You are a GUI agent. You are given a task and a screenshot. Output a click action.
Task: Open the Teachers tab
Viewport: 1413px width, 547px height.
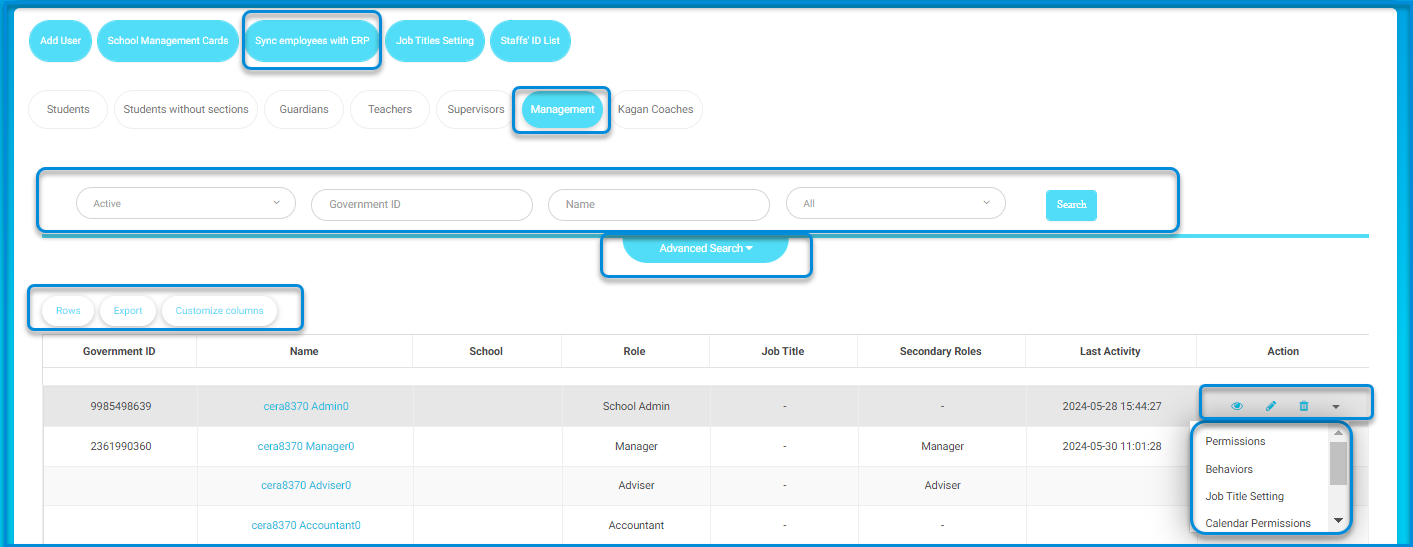pos(390,109)
